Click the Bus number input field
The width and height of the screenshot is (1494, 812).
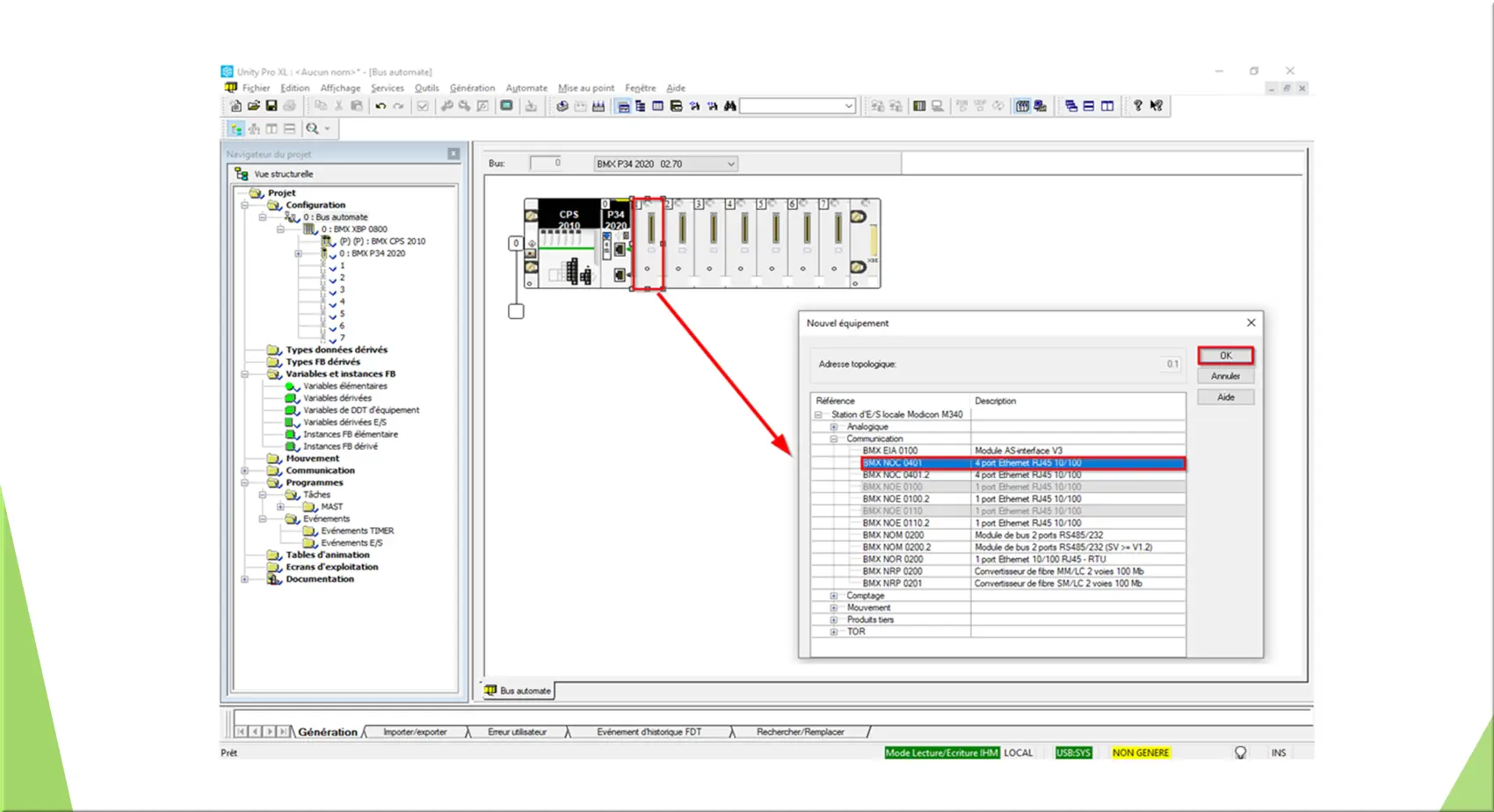point(545,163)
